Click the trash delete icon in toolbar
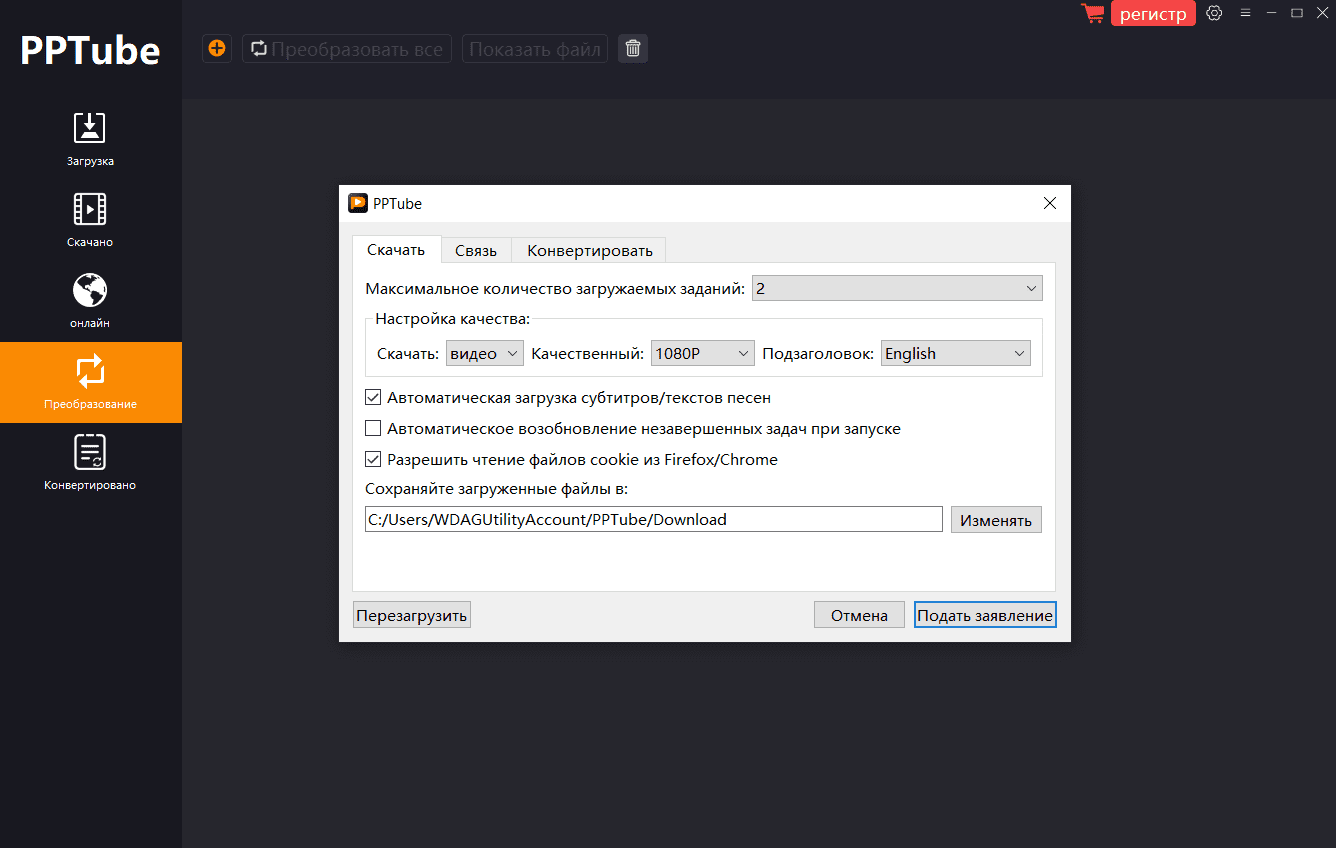 (x=633, y=48)
